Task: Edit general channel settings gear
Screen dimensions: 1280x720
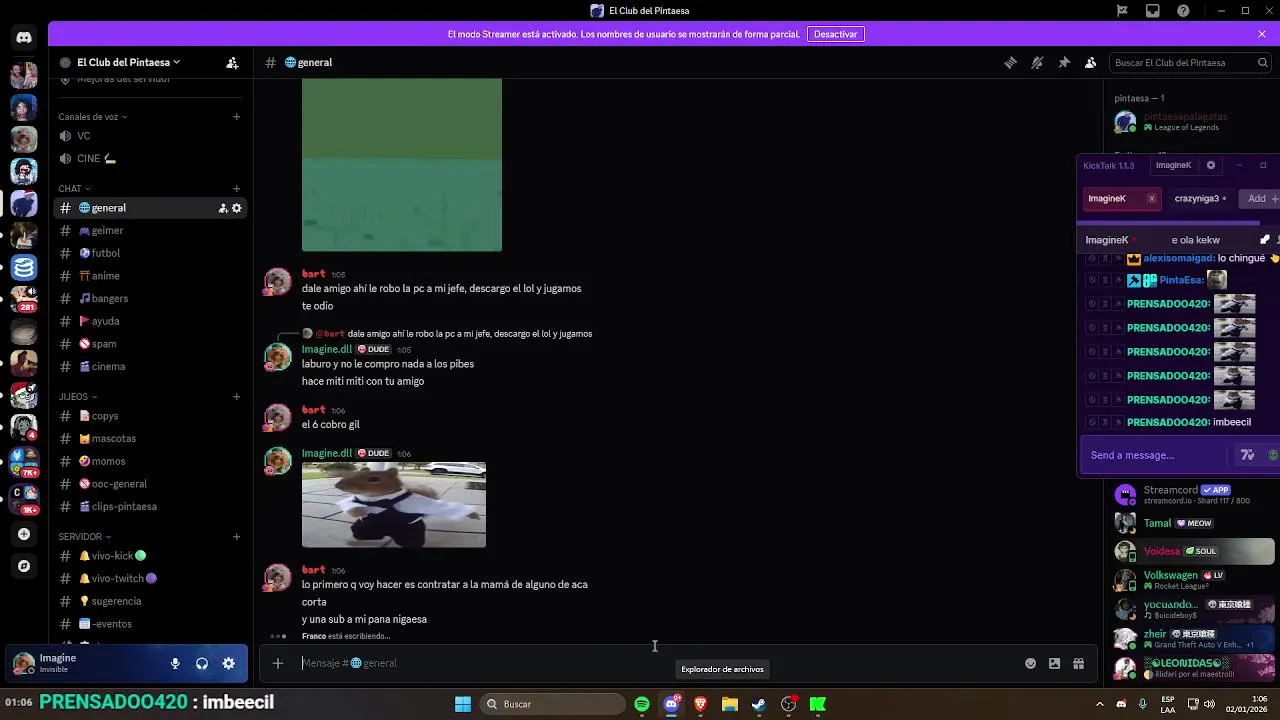Action: 237,208
